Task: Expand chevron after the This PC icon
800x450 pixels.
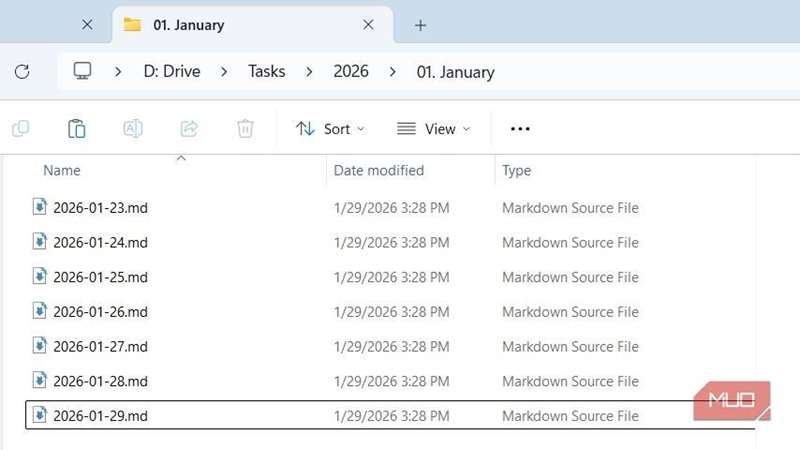Action: [x=118, y=72]
